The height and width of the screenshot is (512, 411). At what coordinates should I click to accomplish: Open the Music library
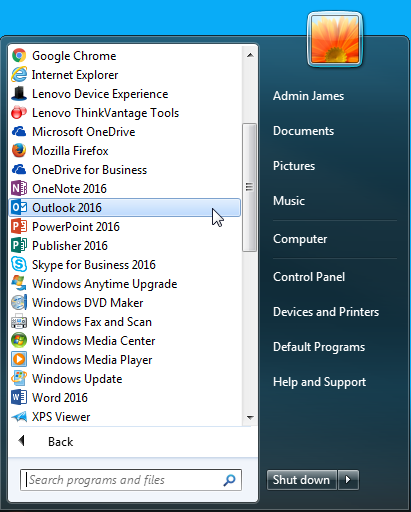pos(289,201)
